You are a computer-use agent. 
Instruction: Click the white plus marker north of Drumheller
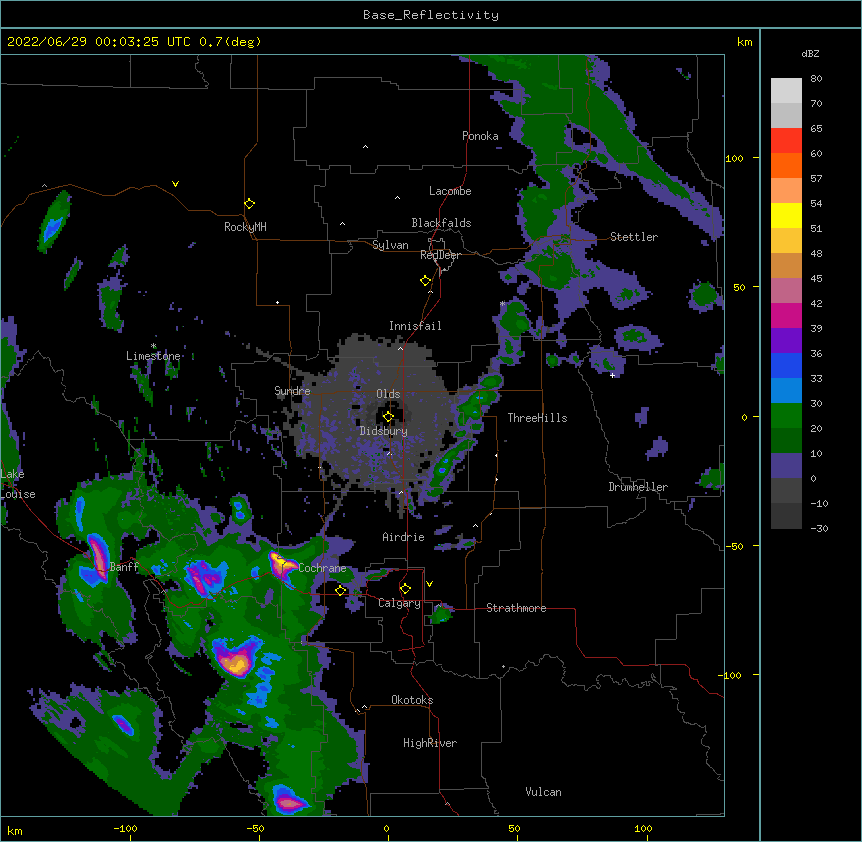[612, 375]
